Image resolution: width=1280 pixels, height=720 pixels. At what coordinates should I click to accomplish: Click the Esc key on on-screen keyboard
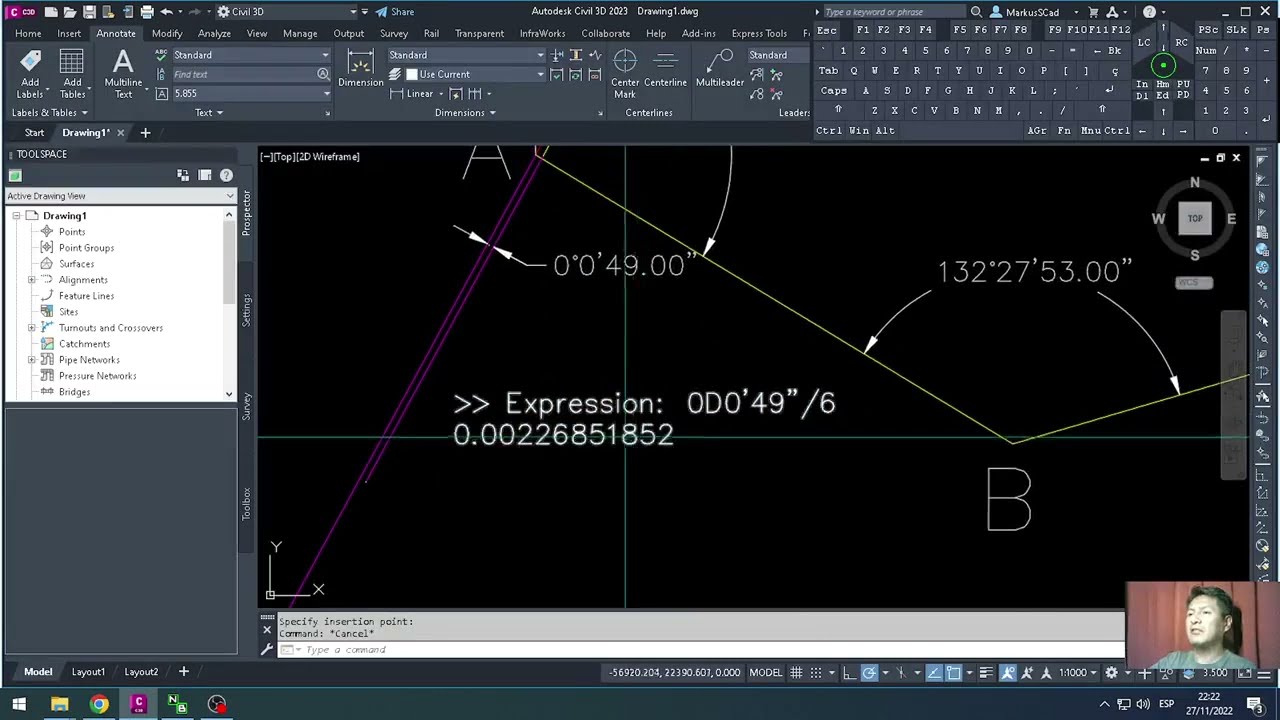[827, 30]
